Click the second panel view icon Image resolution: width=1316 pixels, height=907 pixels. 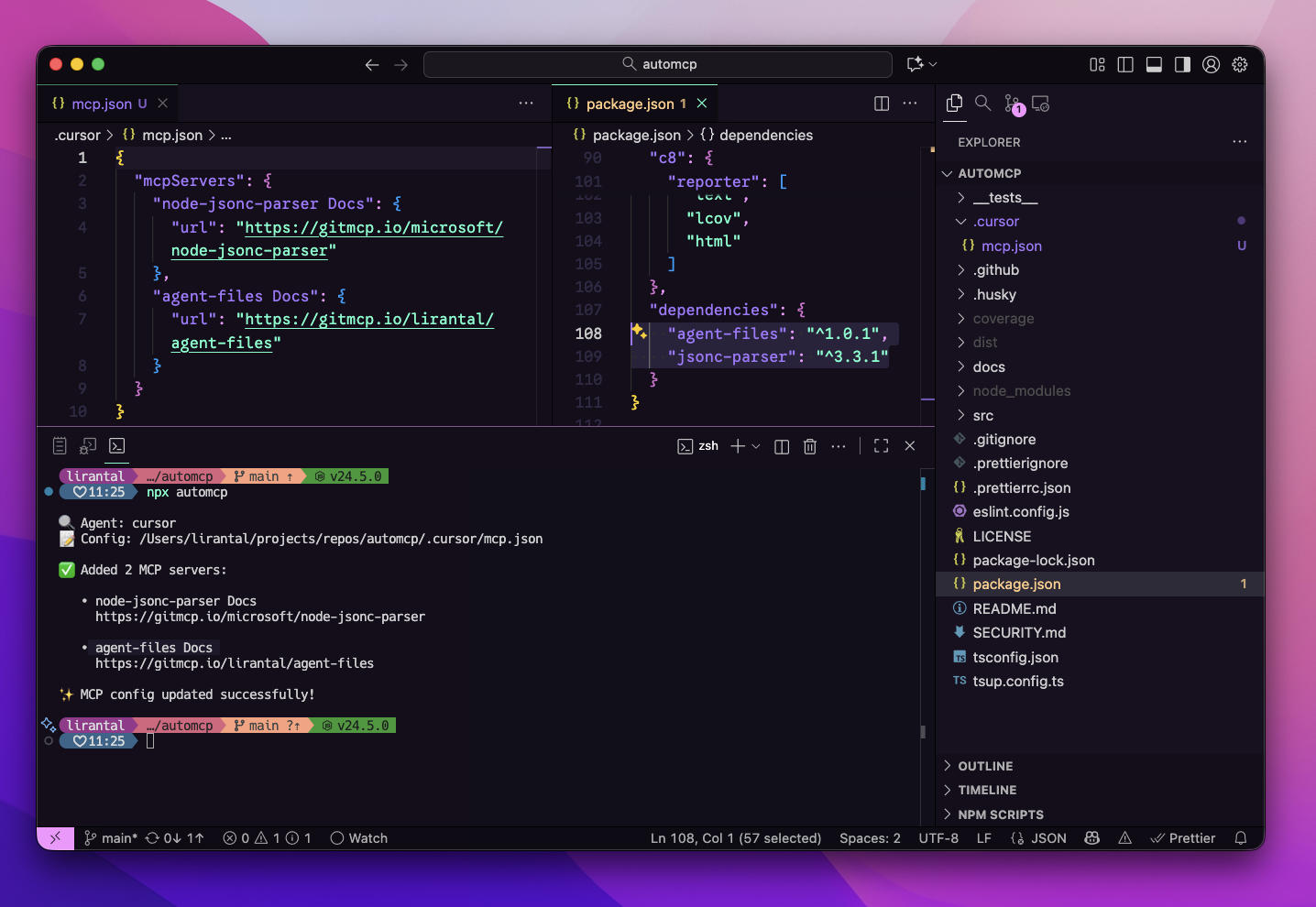click(x=88, y=446)
